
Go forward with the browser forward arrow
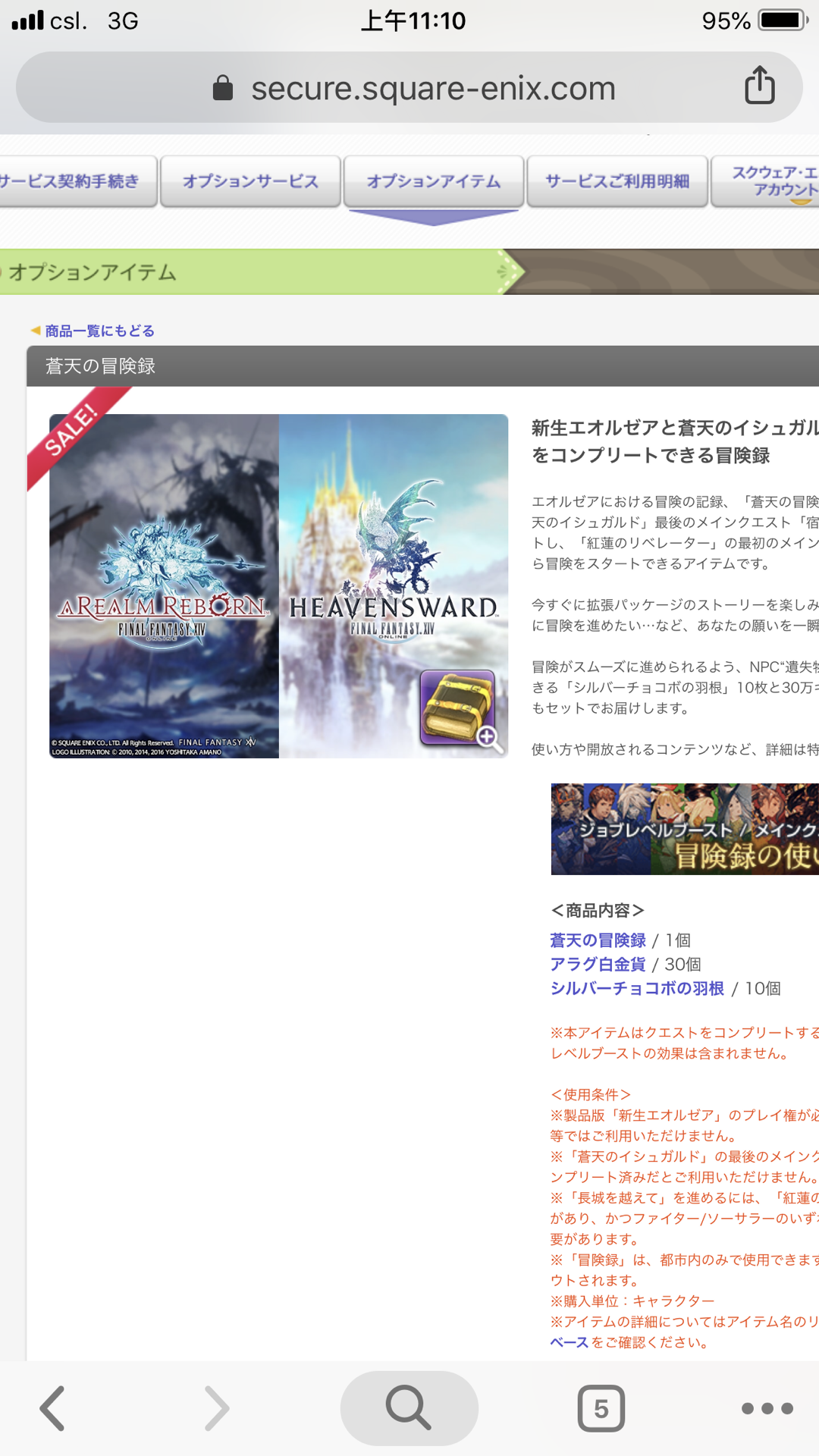(x=217, y=1408)
